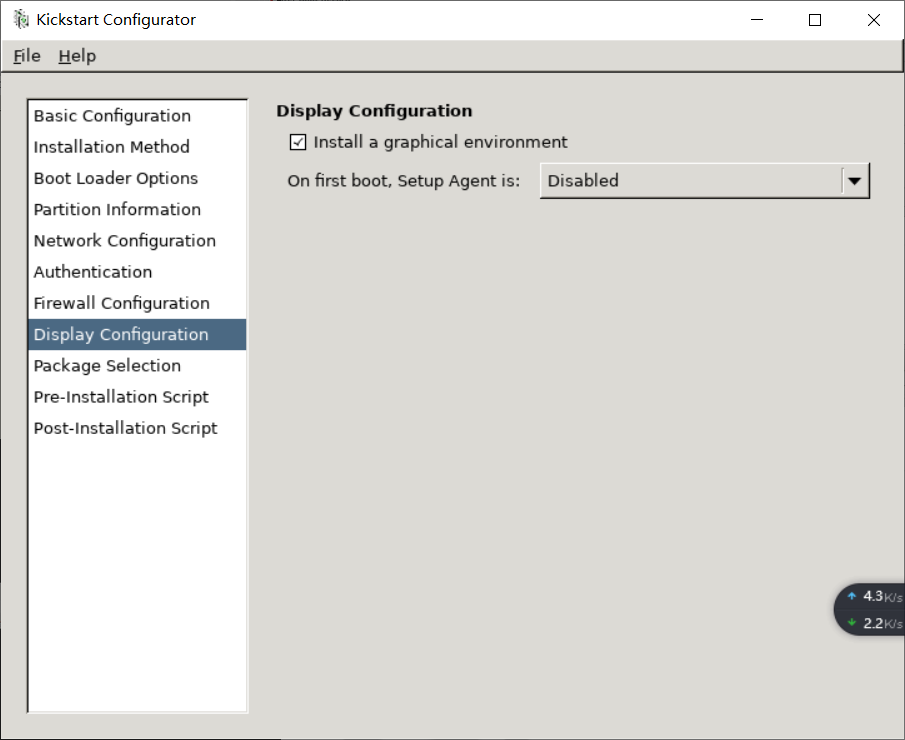Click the Kickstart Configurator title bar icon
This screenshot has width=905, height=740.
pyautogui.click(x=21, y=19)
